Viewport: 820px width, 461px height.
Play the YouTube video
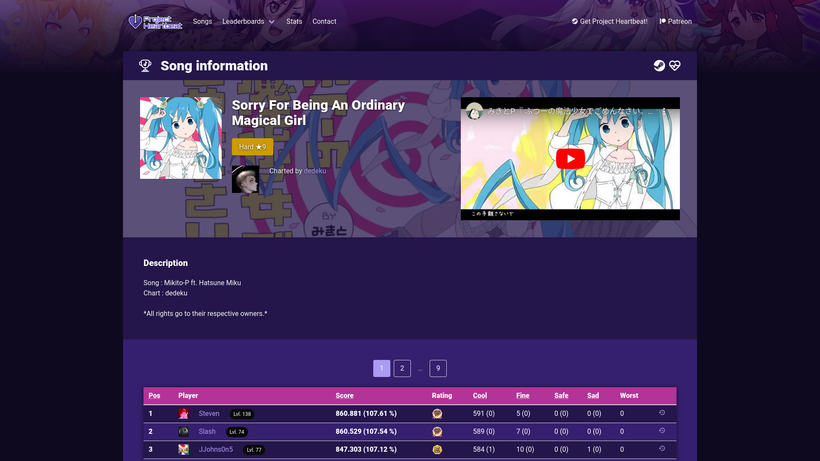coord(570,159)
